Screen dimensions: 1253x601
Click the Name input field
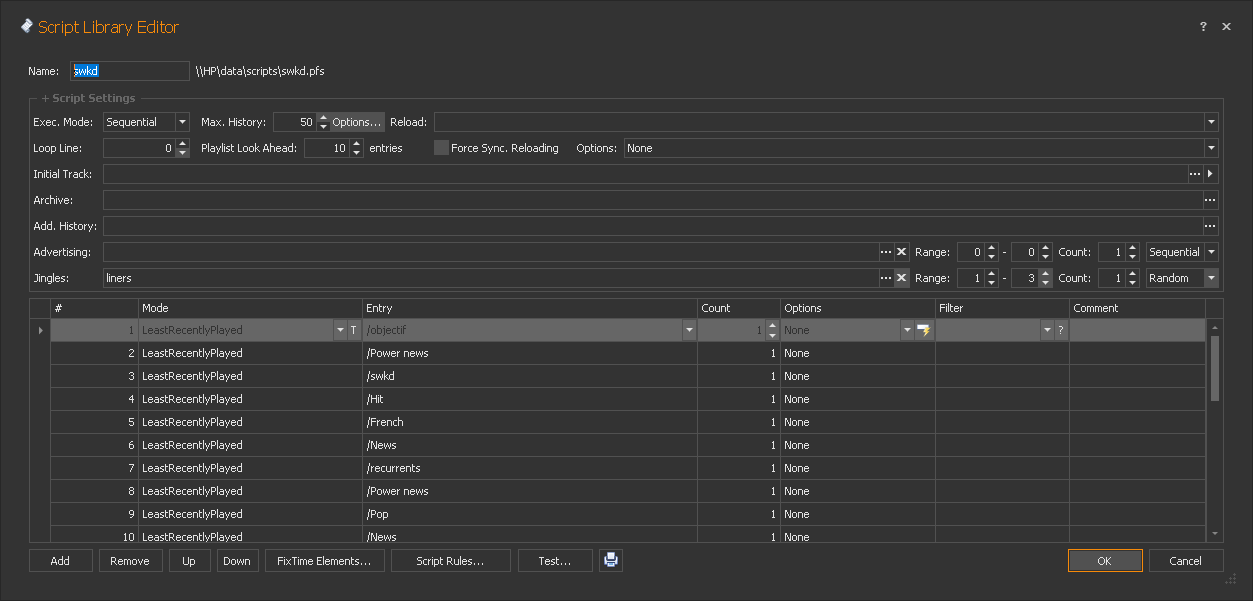coord(129,71)
